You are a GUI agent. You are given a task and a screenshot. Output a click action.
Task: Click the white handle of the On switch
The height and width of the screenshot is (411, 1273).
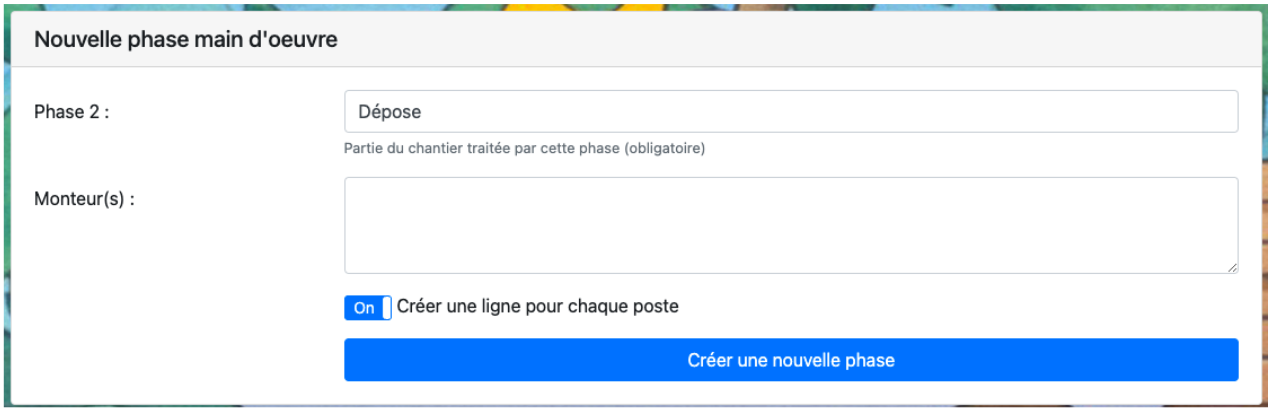(x=387, y=308)
